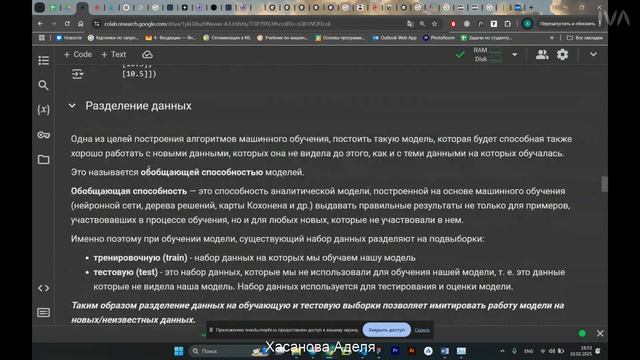Click the ENG language indicator
Image resolution: width=640 pixels, height=360 pixels.
(529, 351)
